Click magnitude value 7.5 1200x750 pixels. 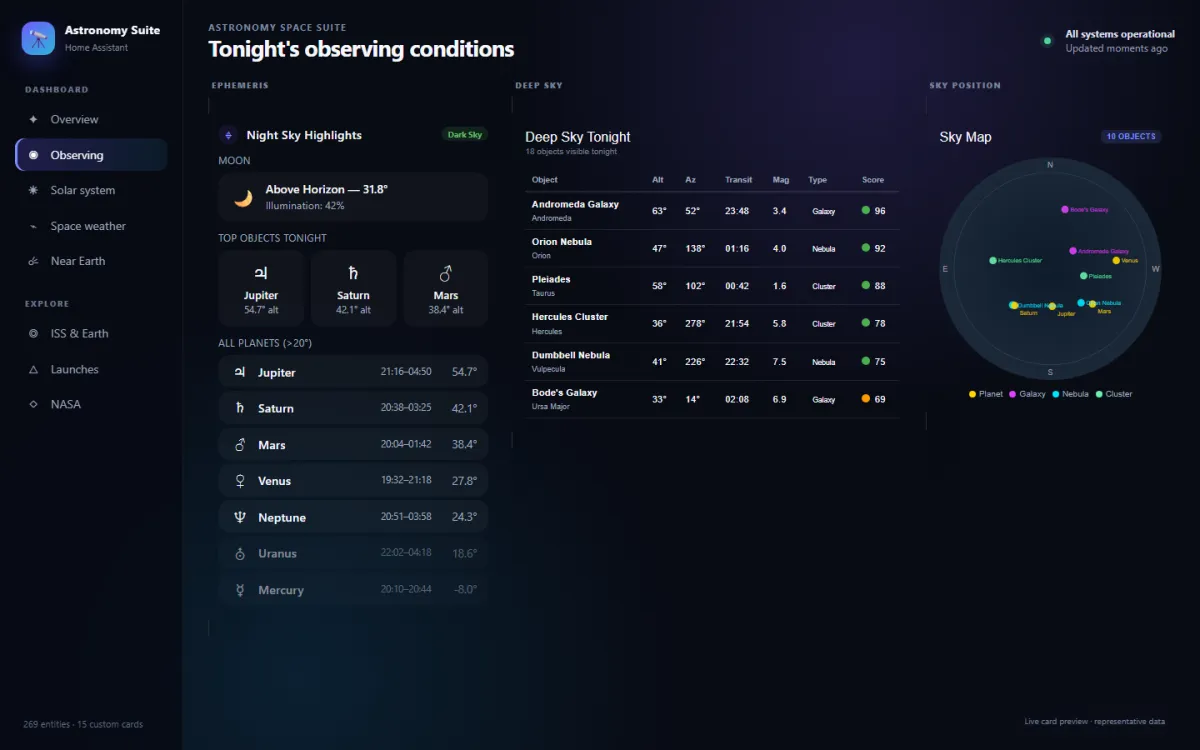click(780, 362)
